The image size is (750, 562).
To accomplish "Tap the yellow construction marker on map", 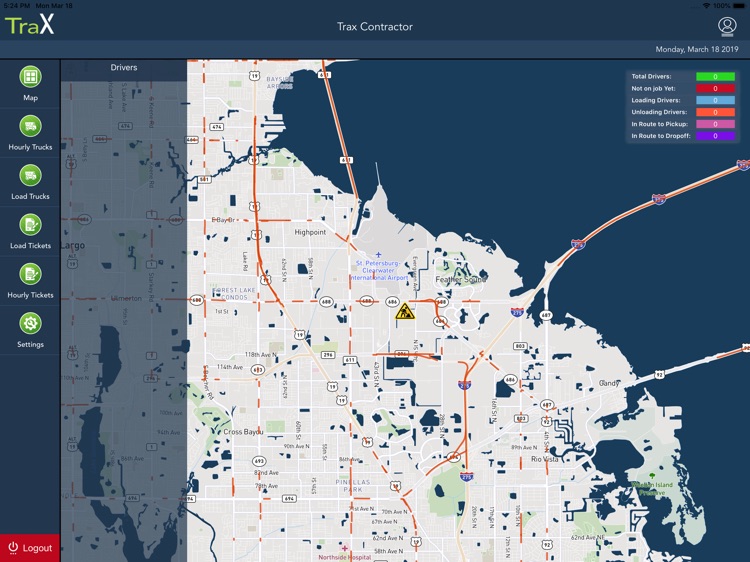I will [405, 313].
